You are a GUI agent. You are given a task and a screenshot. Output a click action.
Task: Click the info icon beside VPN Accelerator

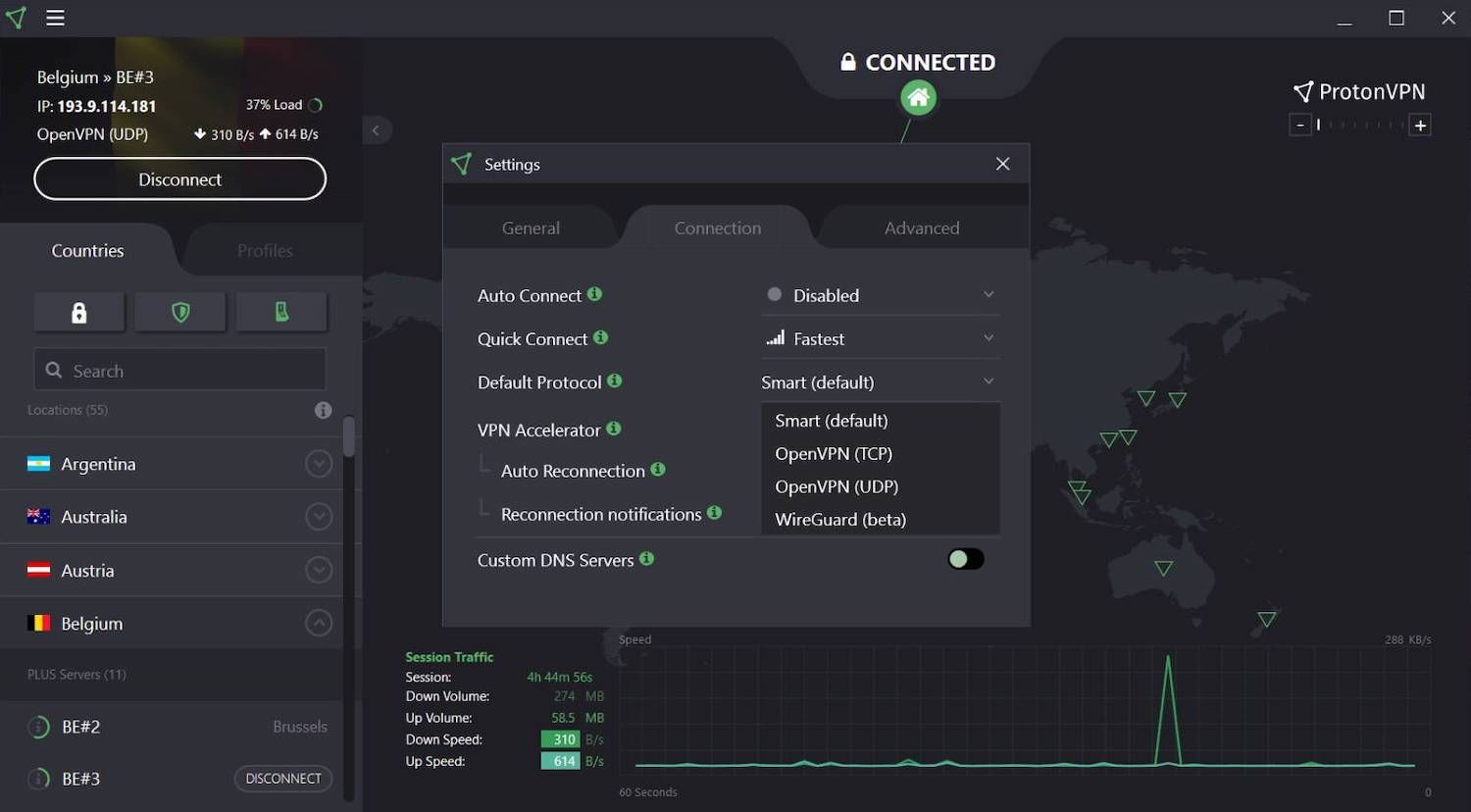[x=614, y=429]
